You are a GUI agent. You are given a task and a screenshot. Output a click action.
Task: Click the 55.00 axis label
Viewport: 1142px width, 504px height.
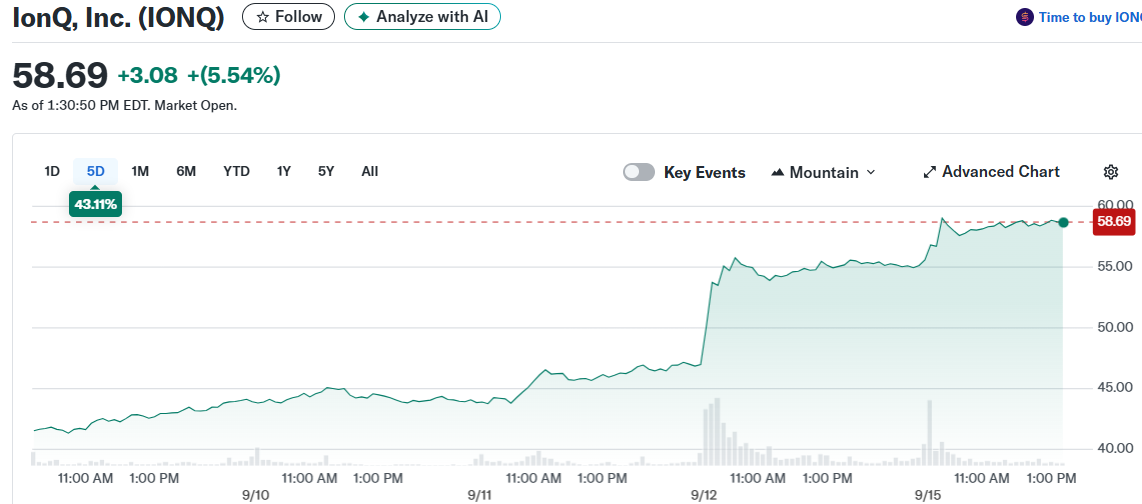(x=1114, y=267)
